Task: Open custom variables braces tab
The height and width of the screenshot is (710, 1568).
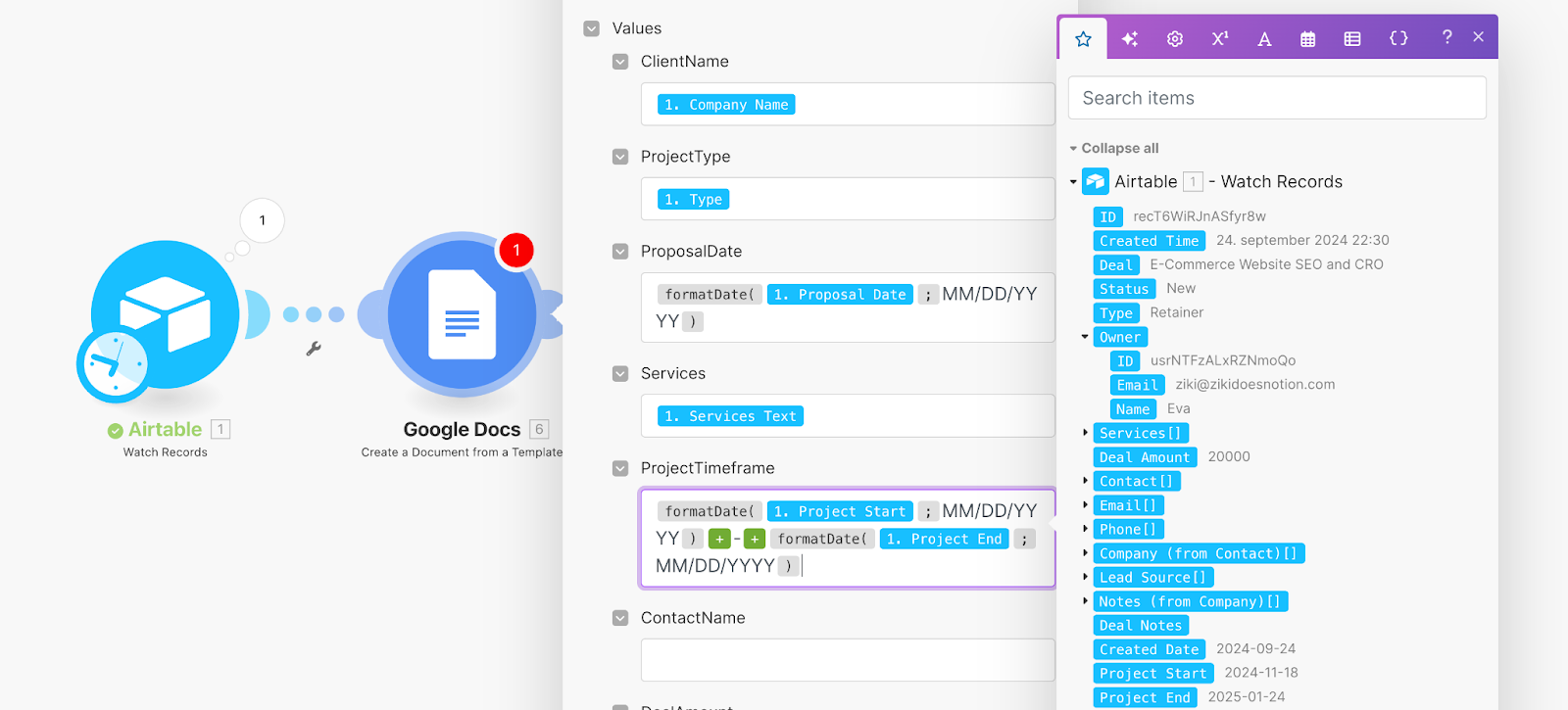Action: pos(1398,38)
